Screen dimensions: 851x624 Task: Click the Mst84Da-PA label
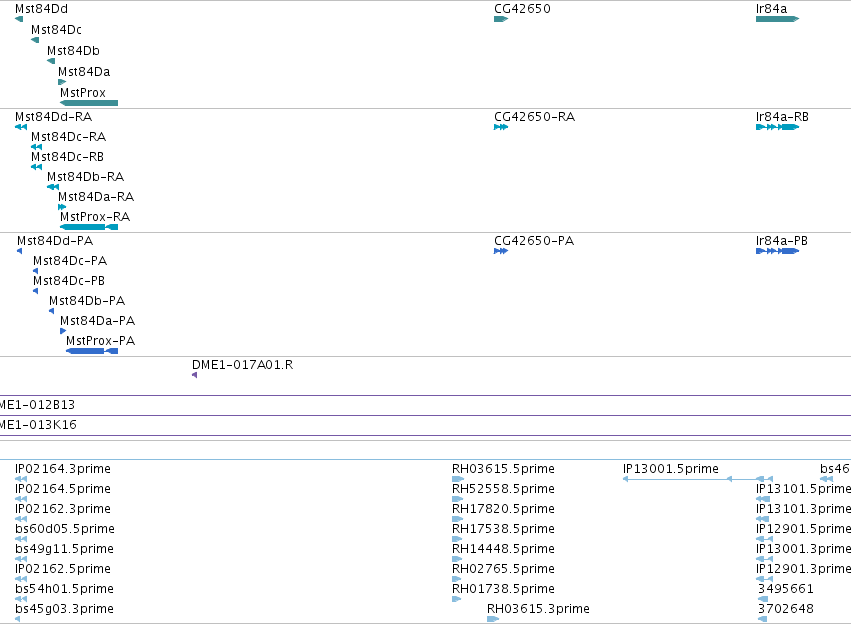click(97, 321)
